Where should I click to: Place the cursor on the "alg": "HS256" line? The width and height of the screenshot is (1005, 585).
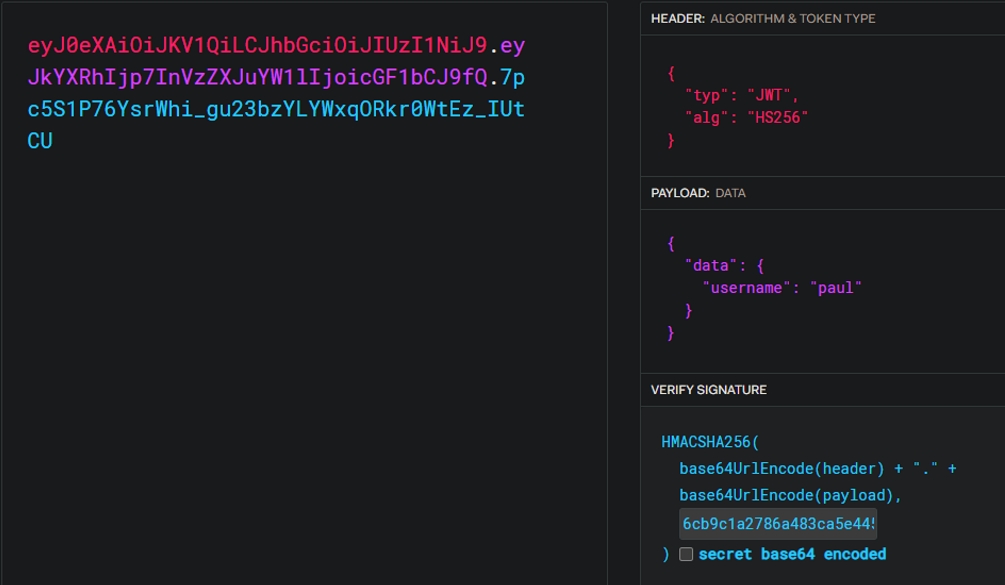pos(746,118)
